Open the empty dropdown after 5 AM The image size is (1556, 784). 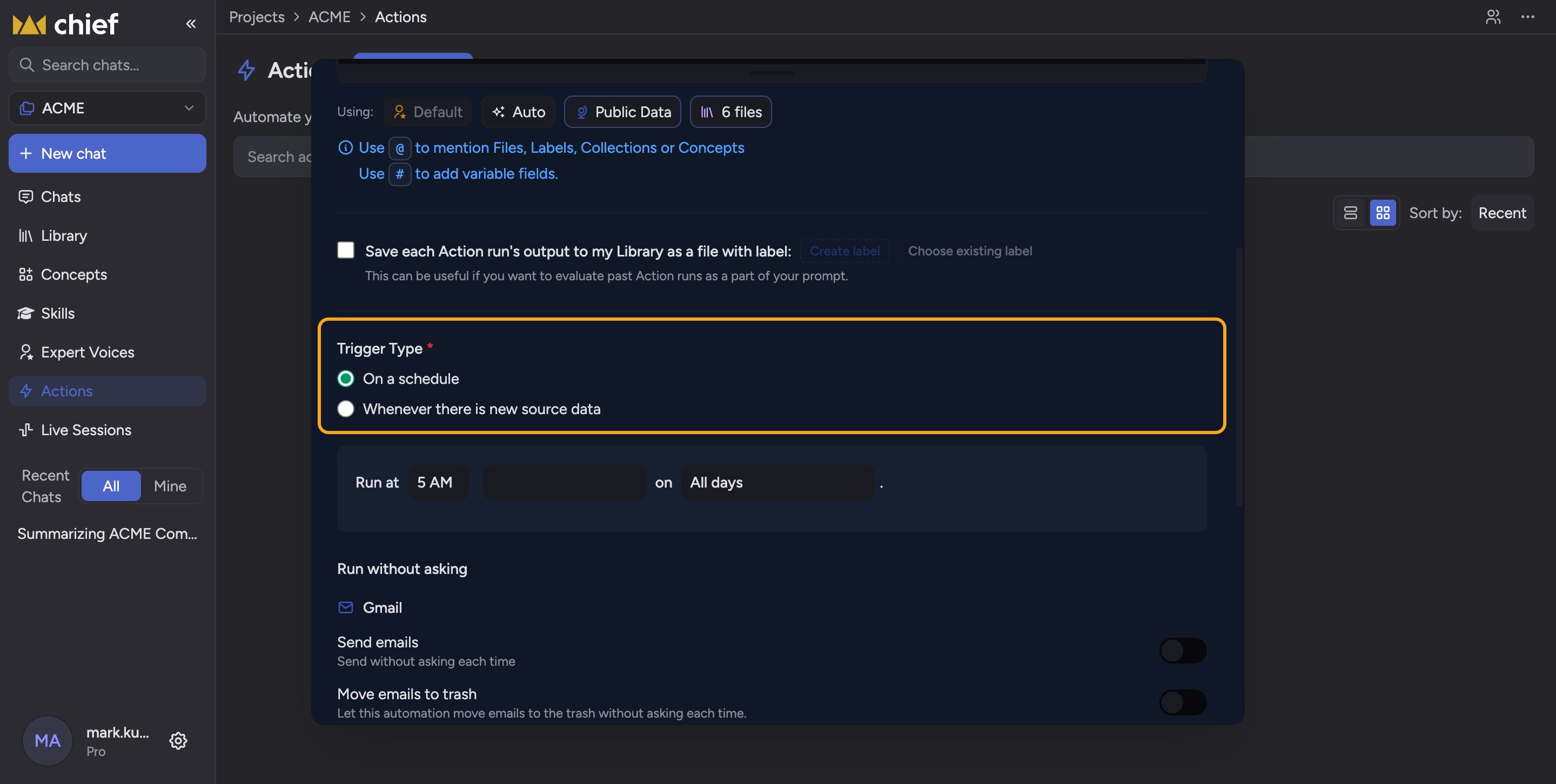tap(564, 482)
